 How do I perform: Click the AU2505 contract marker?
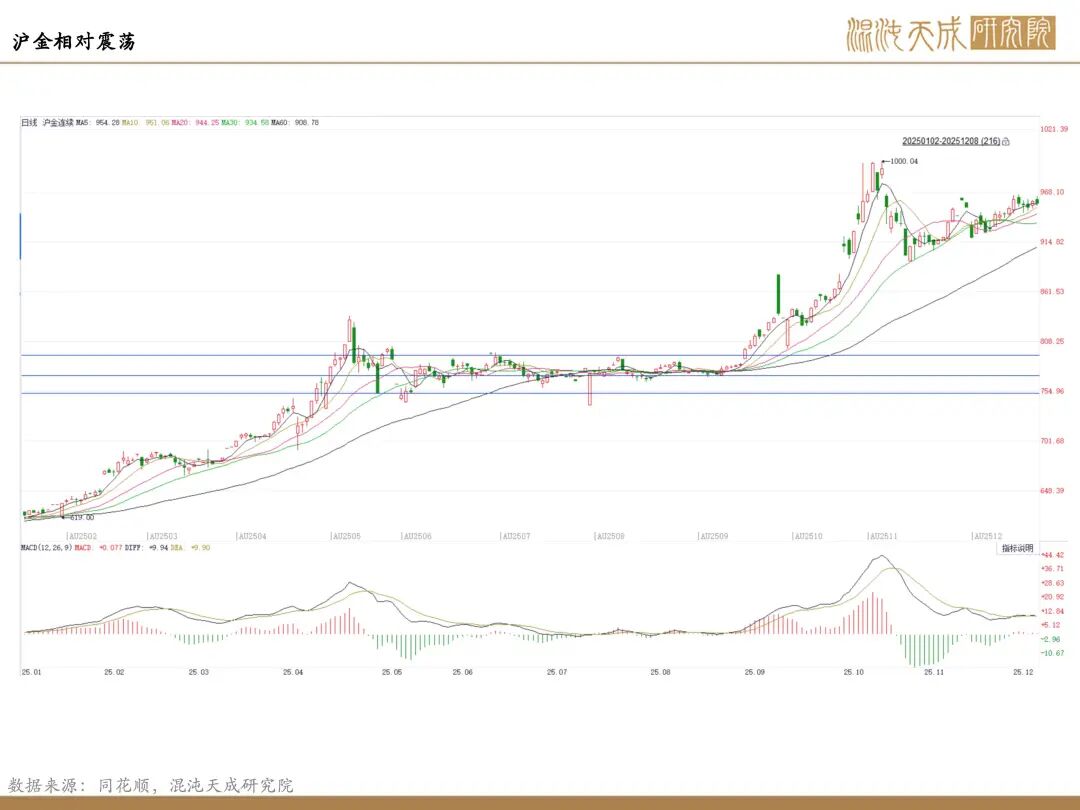pos(346,536)
